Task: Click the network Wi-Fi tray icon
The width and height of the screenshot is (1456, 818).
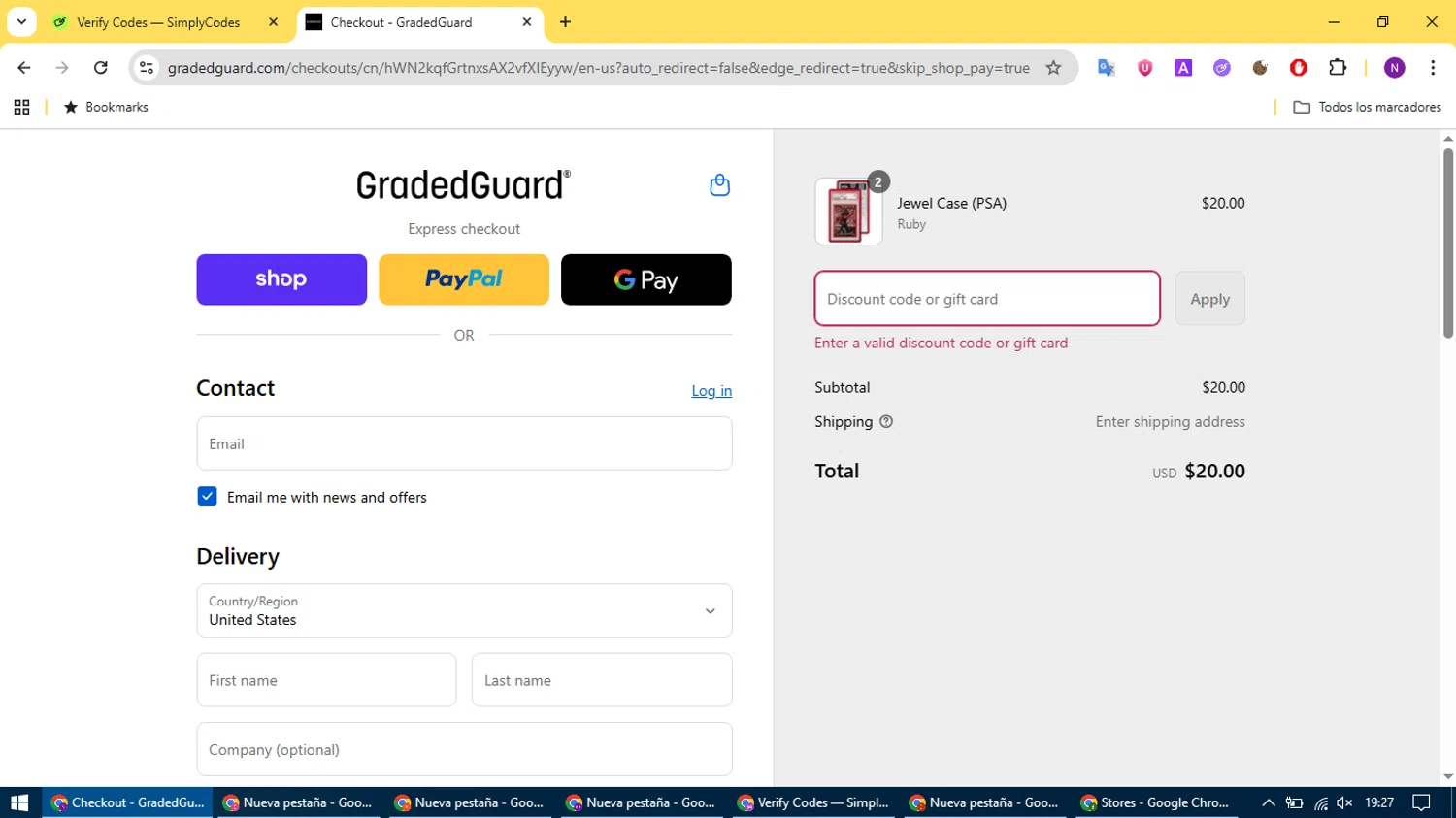Action: (1321, 802)
